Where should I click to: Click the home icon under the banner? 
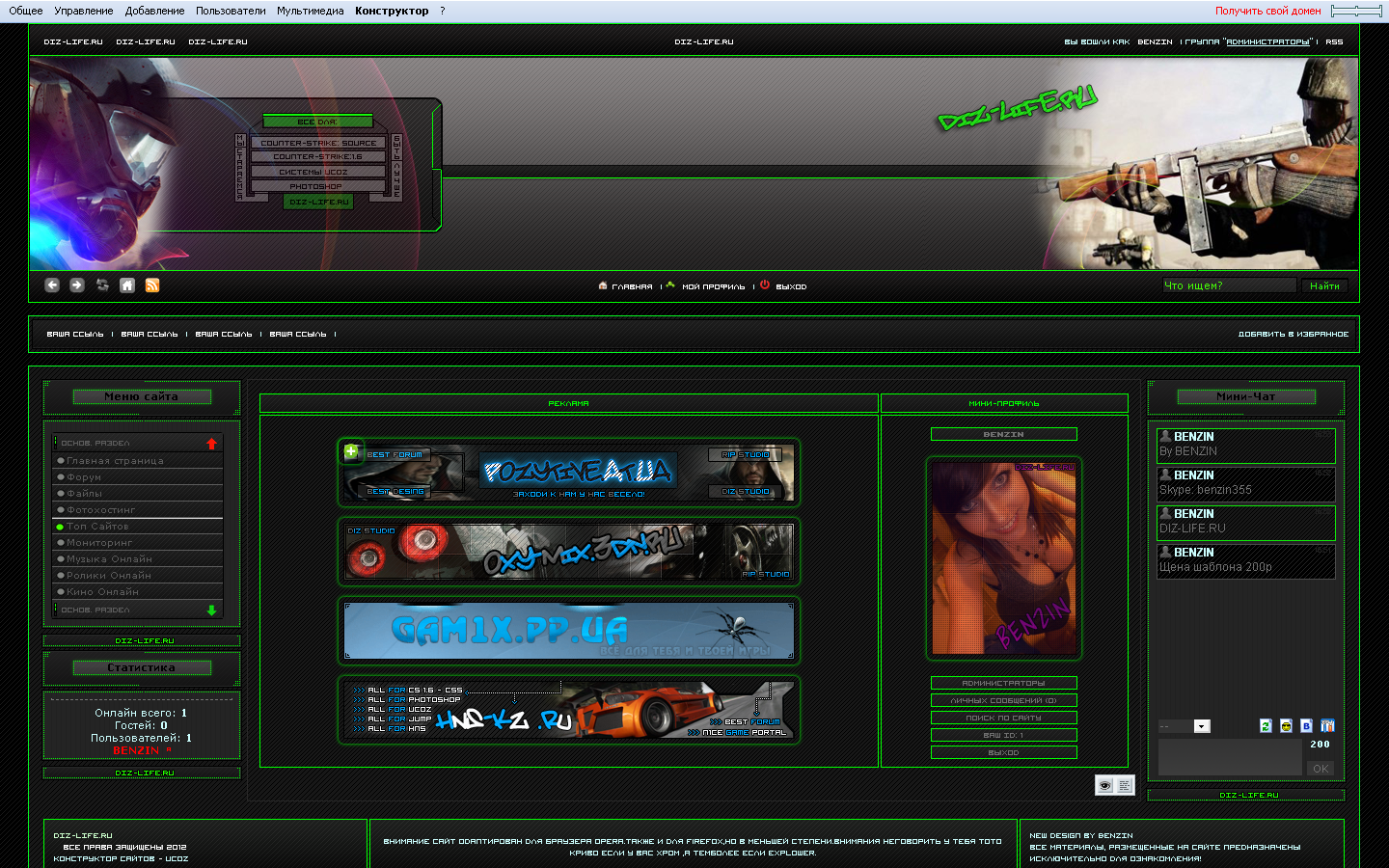tap(127, 285)
